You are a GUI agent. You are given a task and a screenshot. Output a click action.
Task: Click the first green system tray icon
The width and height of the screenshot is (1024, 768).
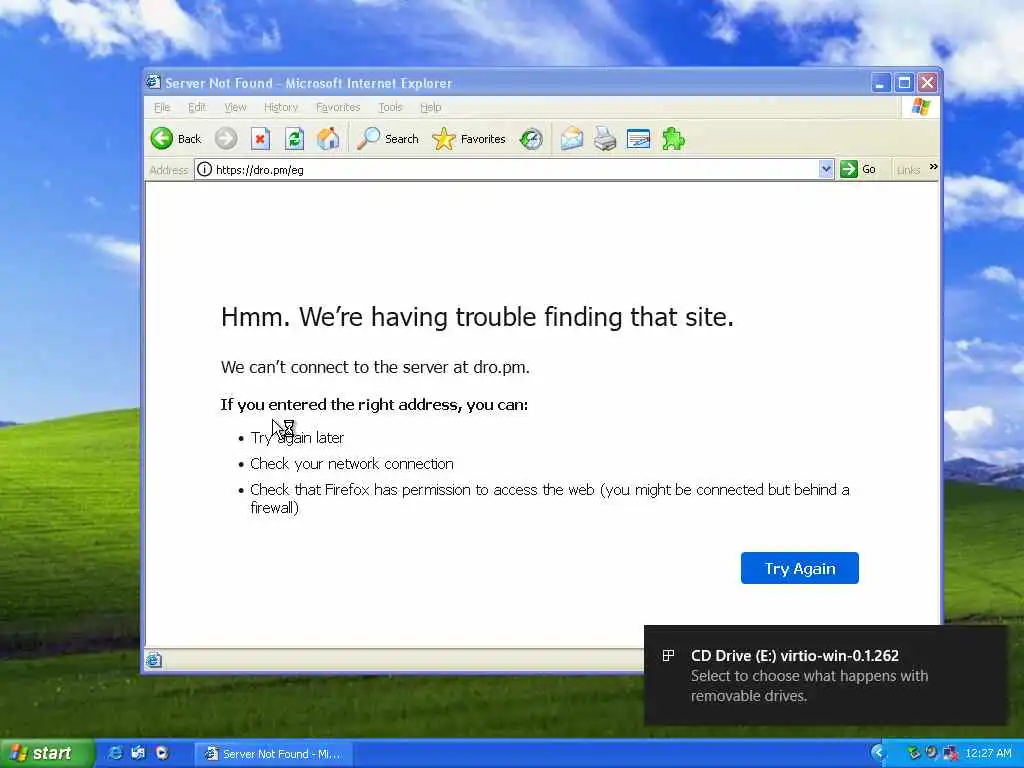914,753
